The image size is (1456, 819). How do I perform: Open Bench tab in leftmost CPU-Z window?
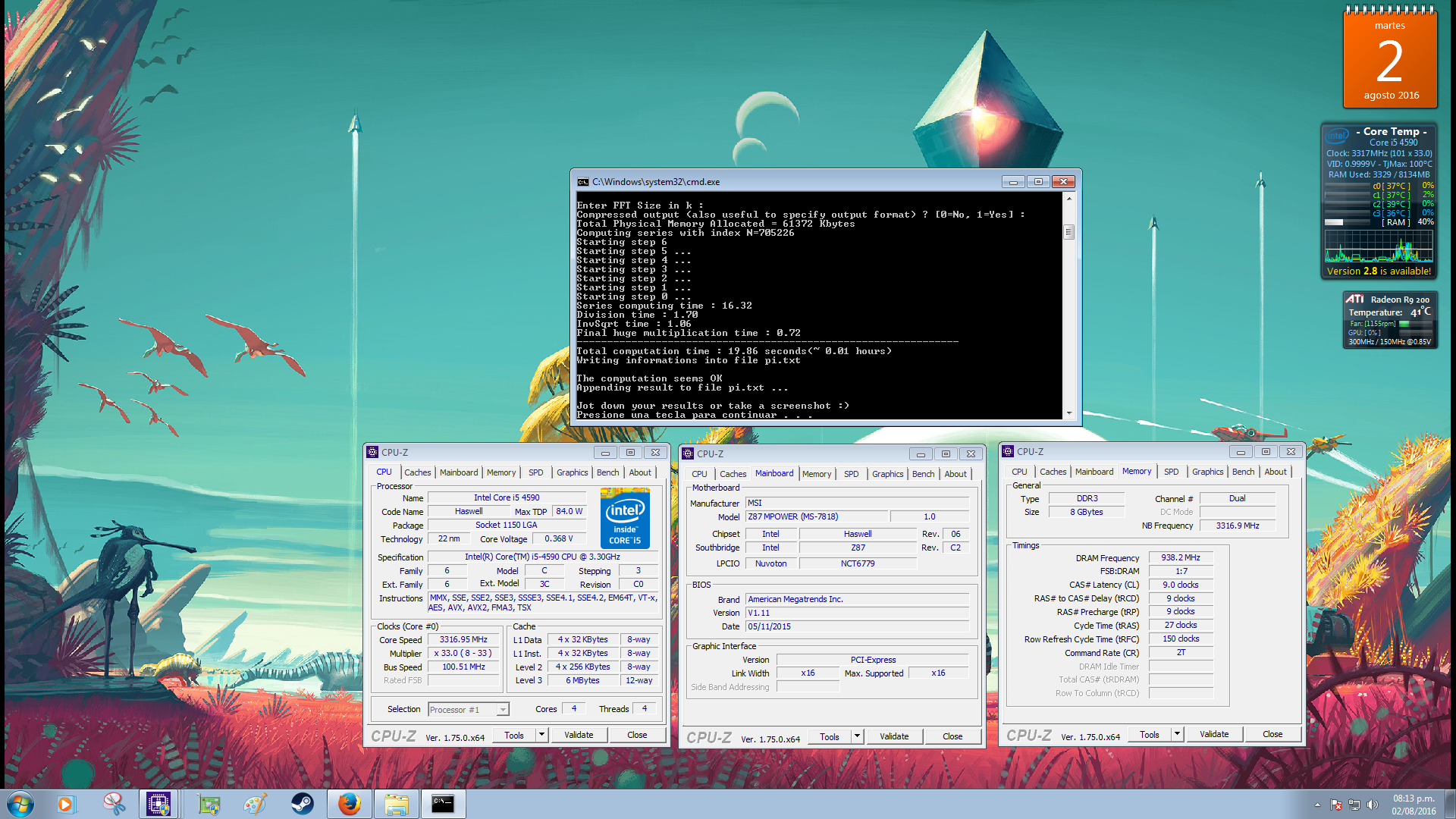(607, 472)
